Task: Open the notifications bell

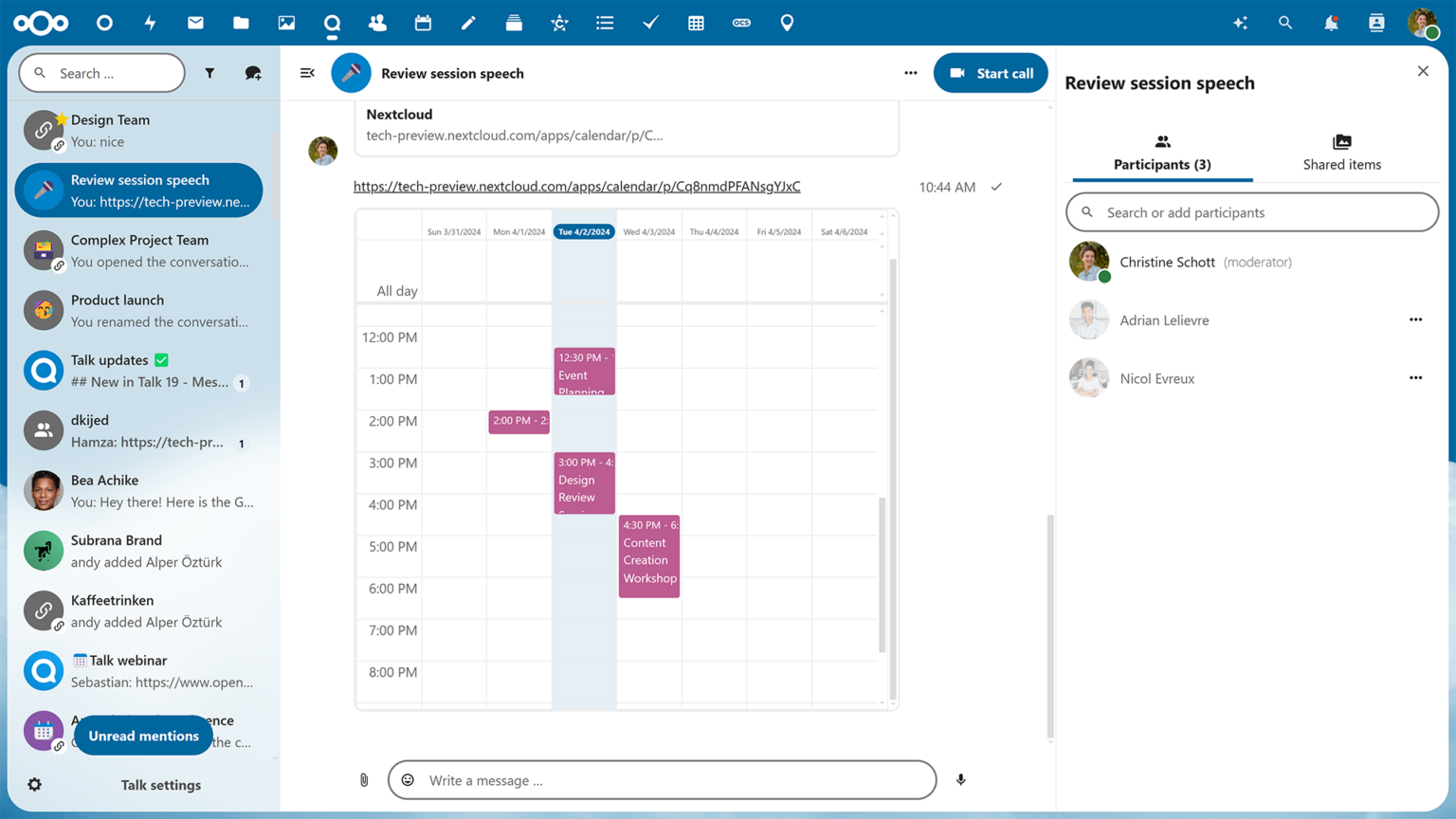Action: (1331, 23)
